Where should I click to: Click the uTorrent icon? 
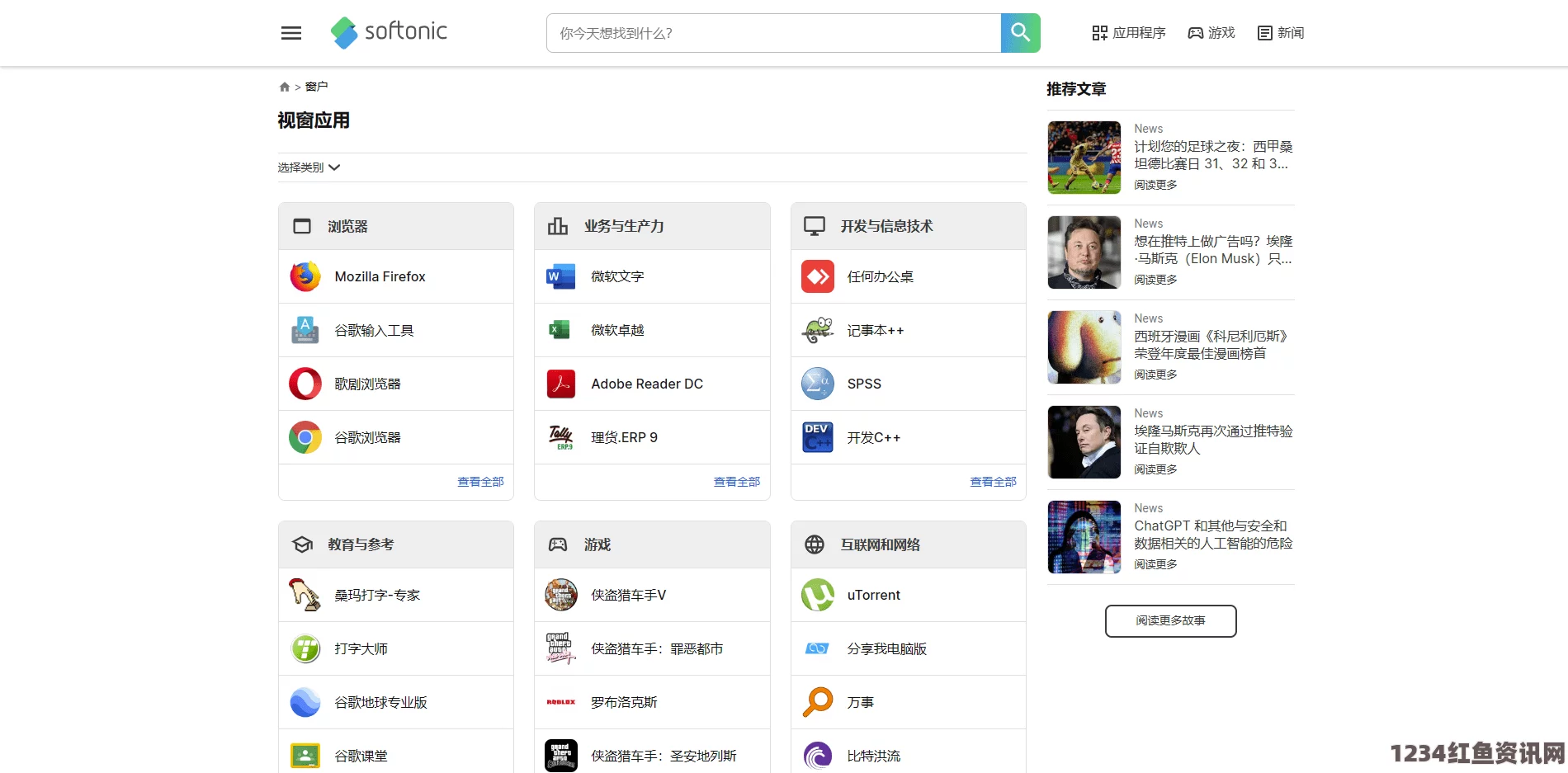tap(818, 595)
